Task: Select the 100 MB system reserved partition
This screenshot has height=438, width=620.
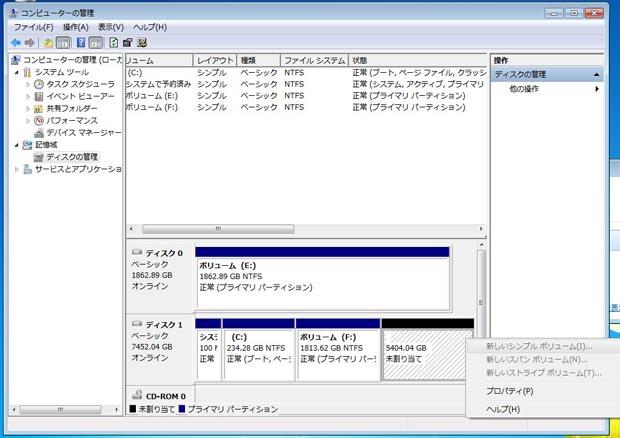Action: [x=208, y=349]
